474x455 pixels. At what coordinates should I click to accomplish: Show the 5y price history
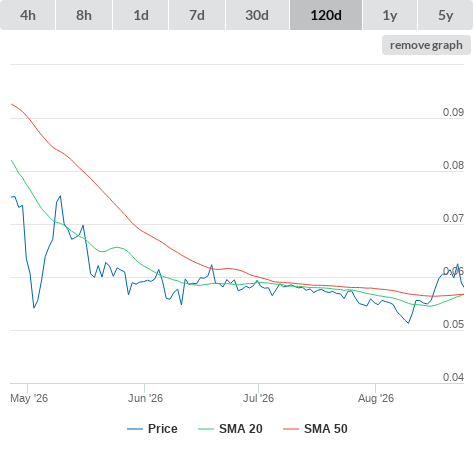pos(446,15)
